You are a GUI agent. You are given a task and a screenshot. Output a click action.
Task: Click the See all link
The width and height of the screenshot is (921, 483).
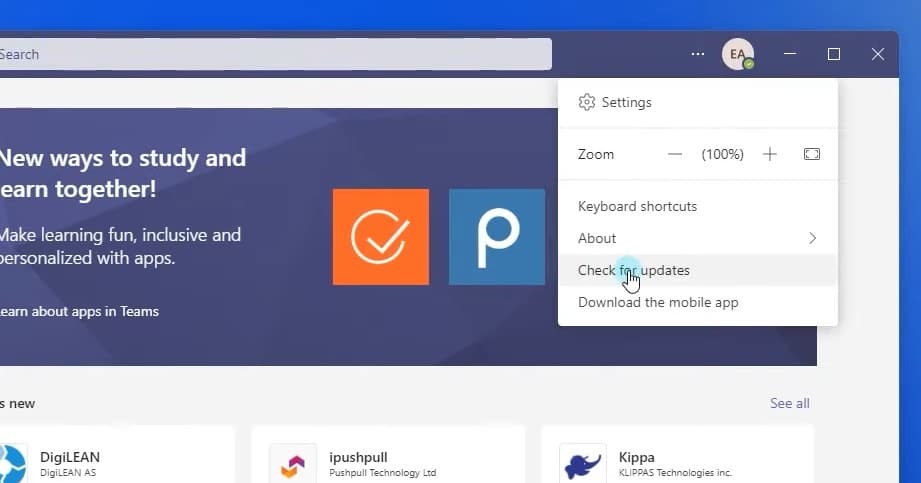pyautogui.click(x=789, y=403)
